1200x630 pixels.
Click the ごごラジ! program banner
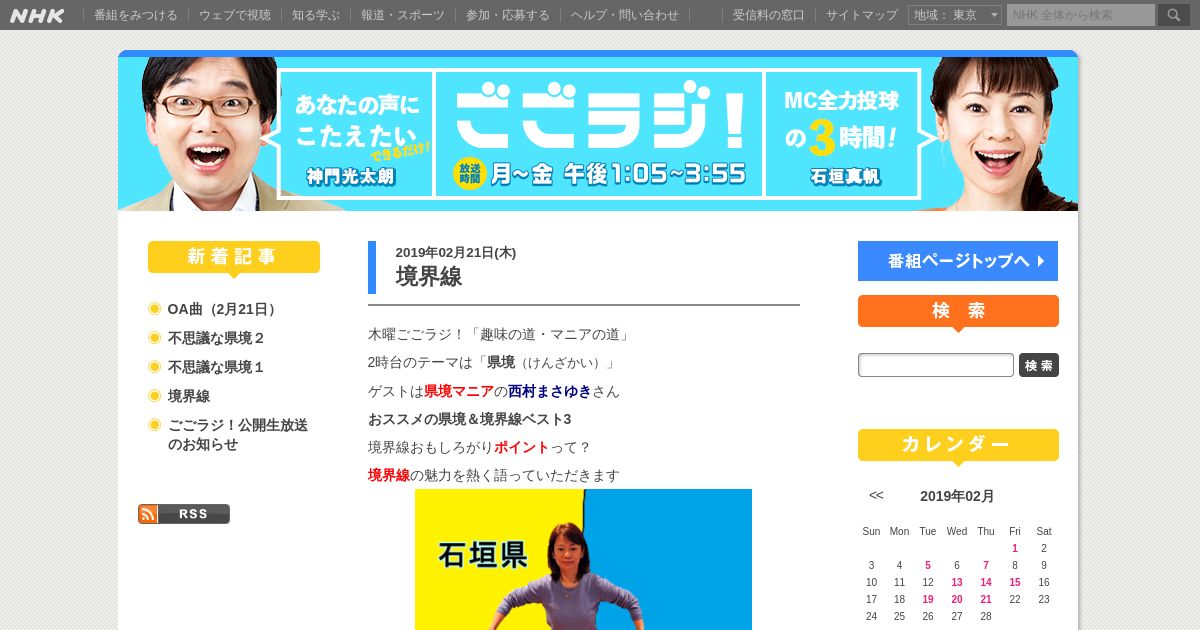coord(598,133)
